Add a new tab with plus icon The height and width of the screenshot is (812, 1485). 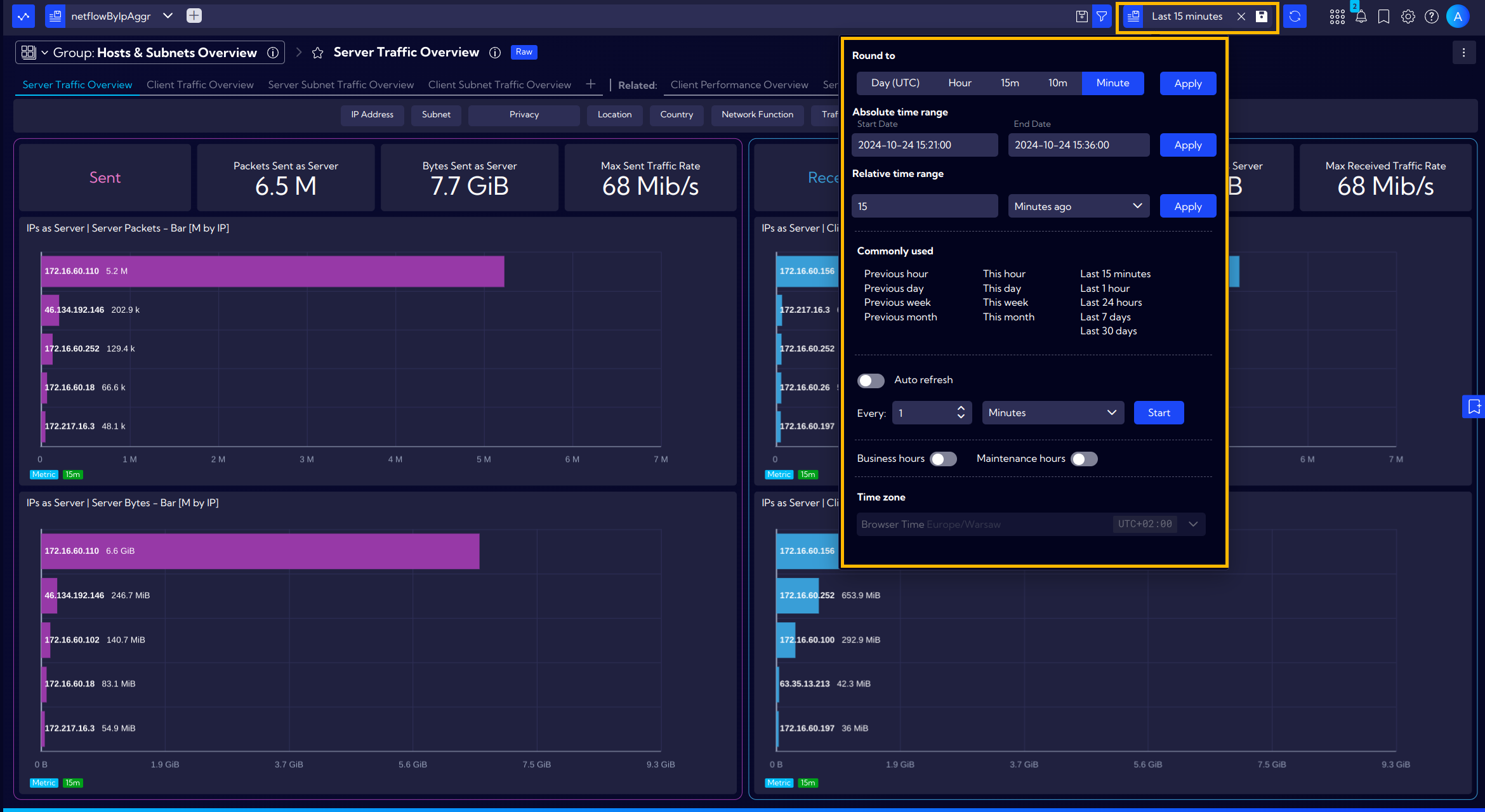click(194, 16)
